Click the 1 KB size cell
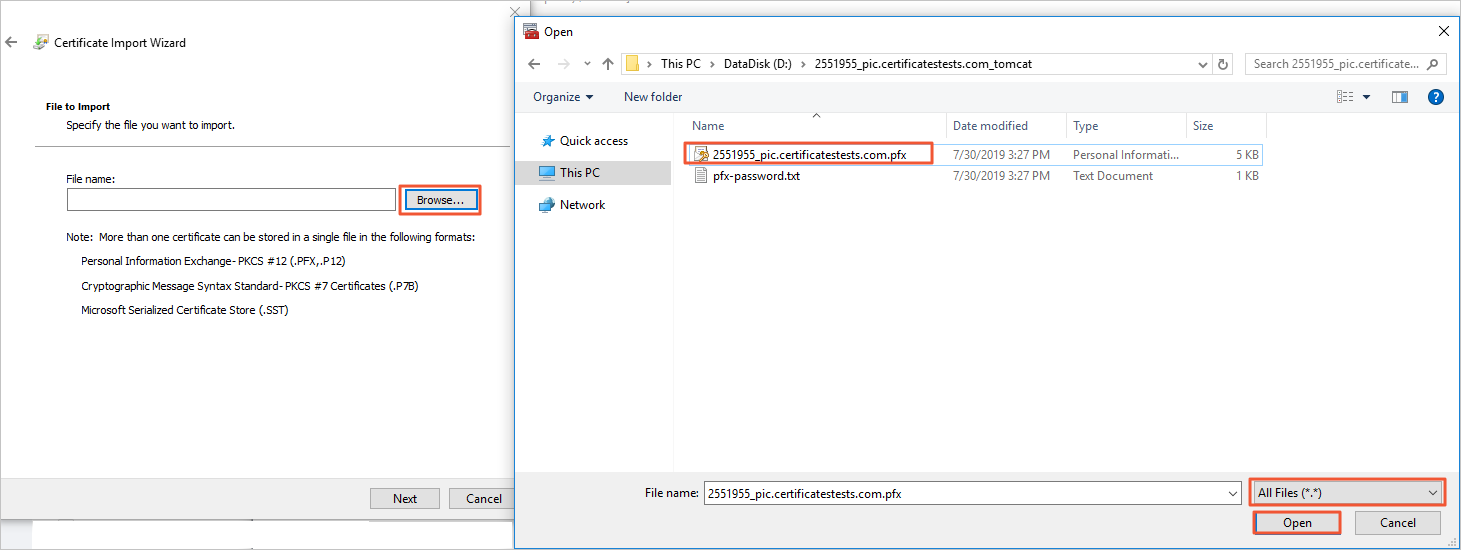Viewport: 1461px width, 550px height. (x=1247, y=176)
